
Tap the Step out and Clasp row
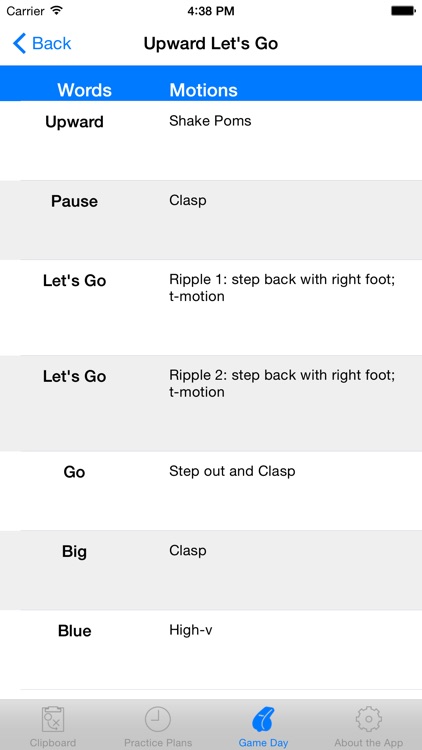click(x=211, y=491)
